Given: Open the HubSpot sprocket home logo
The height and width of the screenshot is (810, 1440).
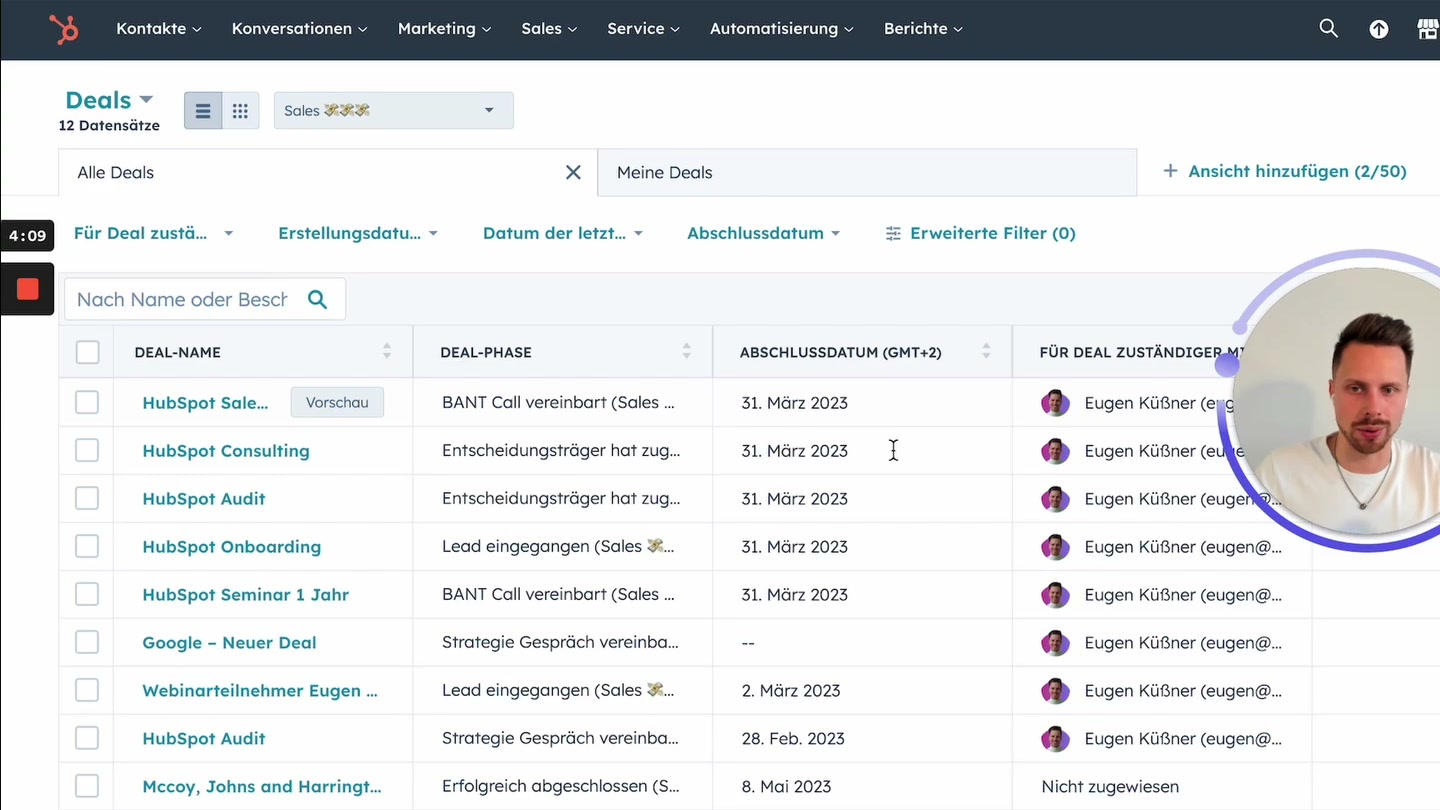Looking at the screenshot, I should tap(64, 29).
